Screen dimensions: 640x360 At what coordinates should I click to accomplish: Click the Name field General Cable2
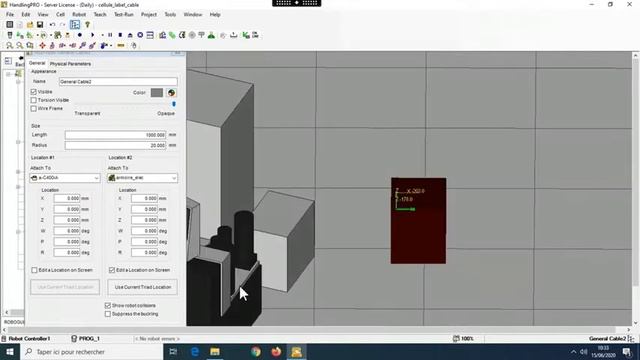118,82
